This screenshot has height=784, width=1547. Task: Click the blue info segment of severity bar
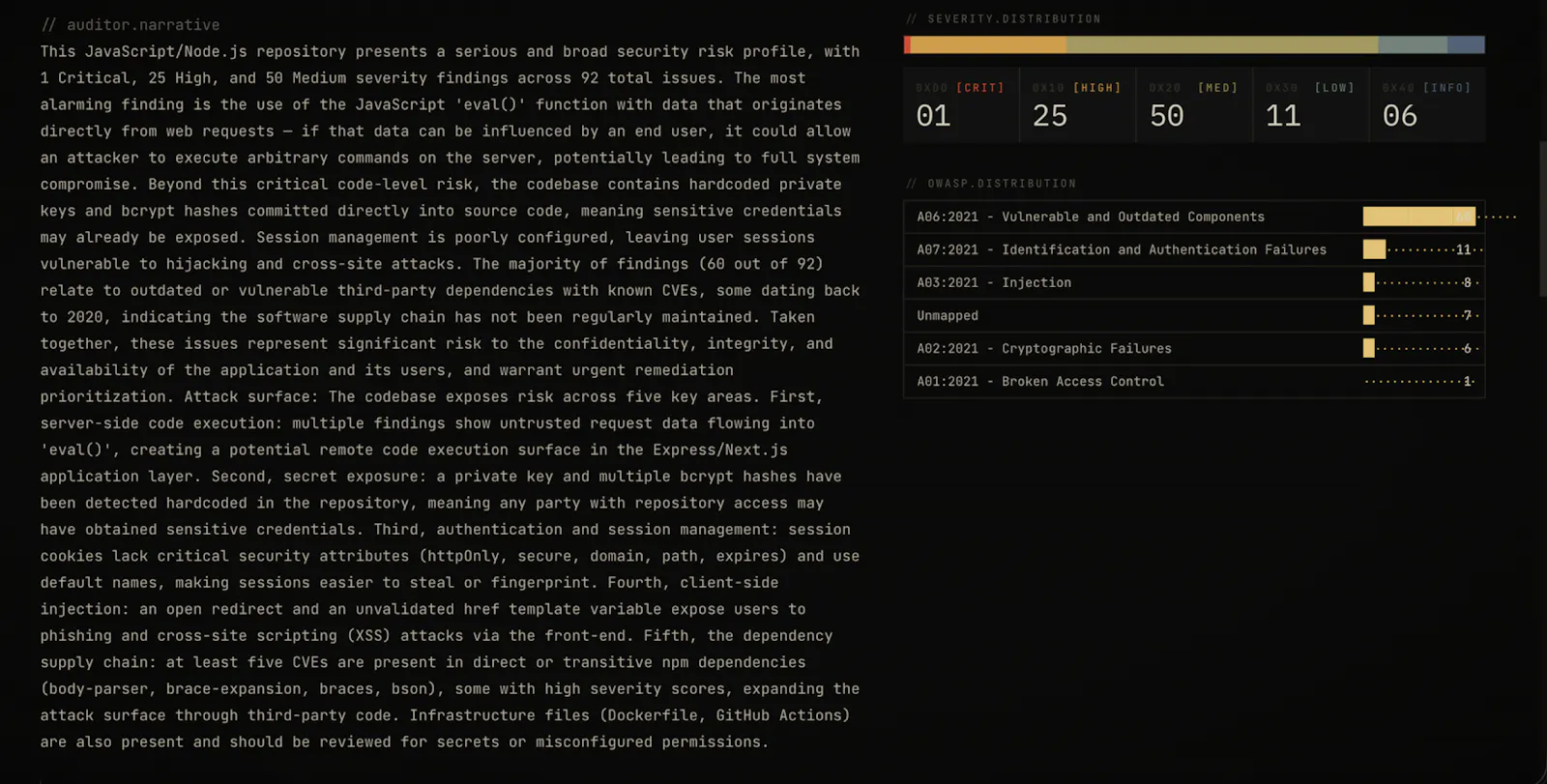click(1466, 44)
